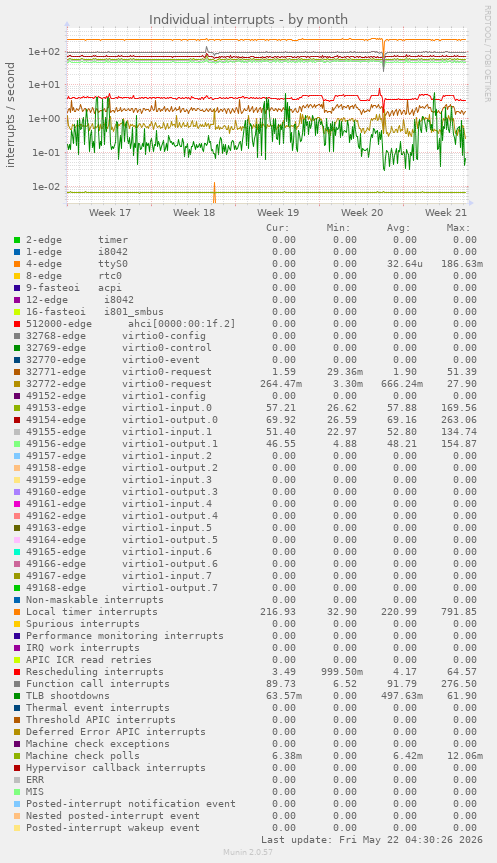This screenshot has width=497, height=863.
Task: Click the 1e+02 y-axis tick label
Action: [45, 52]
